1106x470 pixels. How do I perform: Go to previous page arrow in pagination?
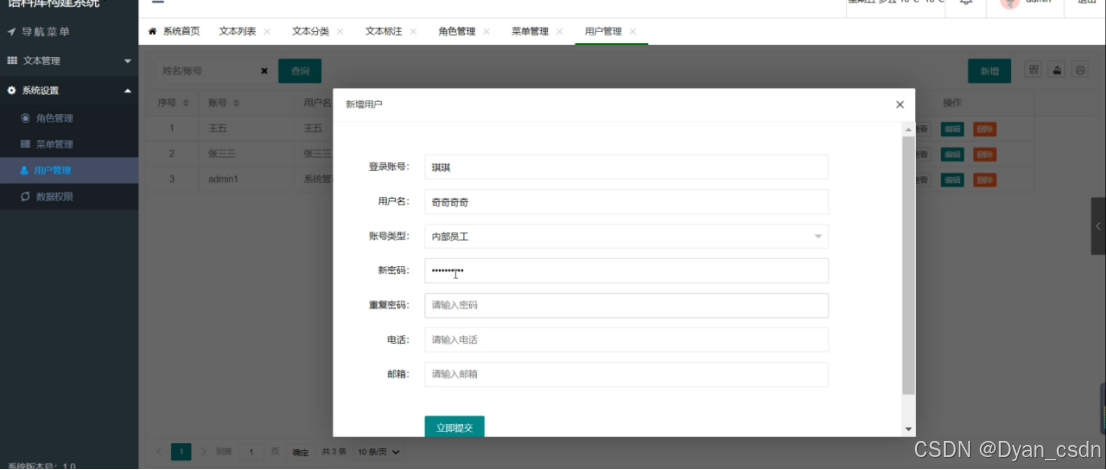[159, 452]
